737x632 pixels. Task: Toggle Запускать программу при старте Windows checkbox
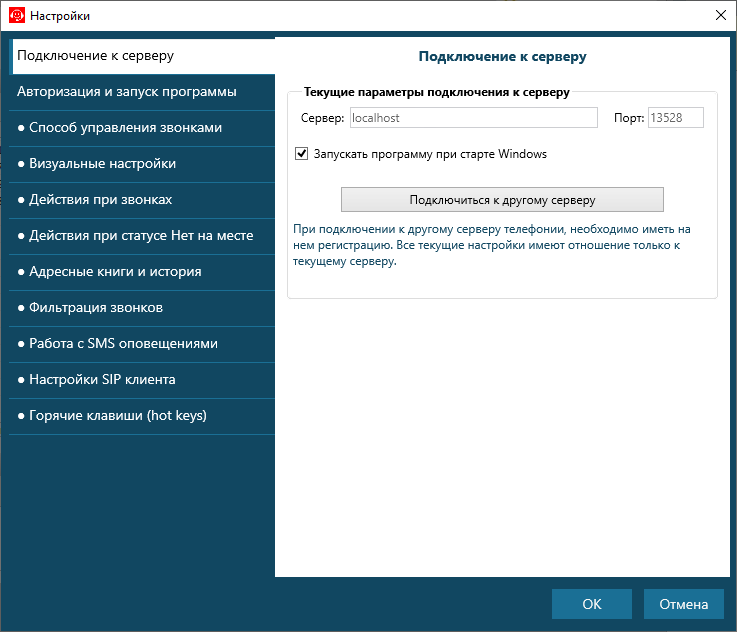(301, 154)
